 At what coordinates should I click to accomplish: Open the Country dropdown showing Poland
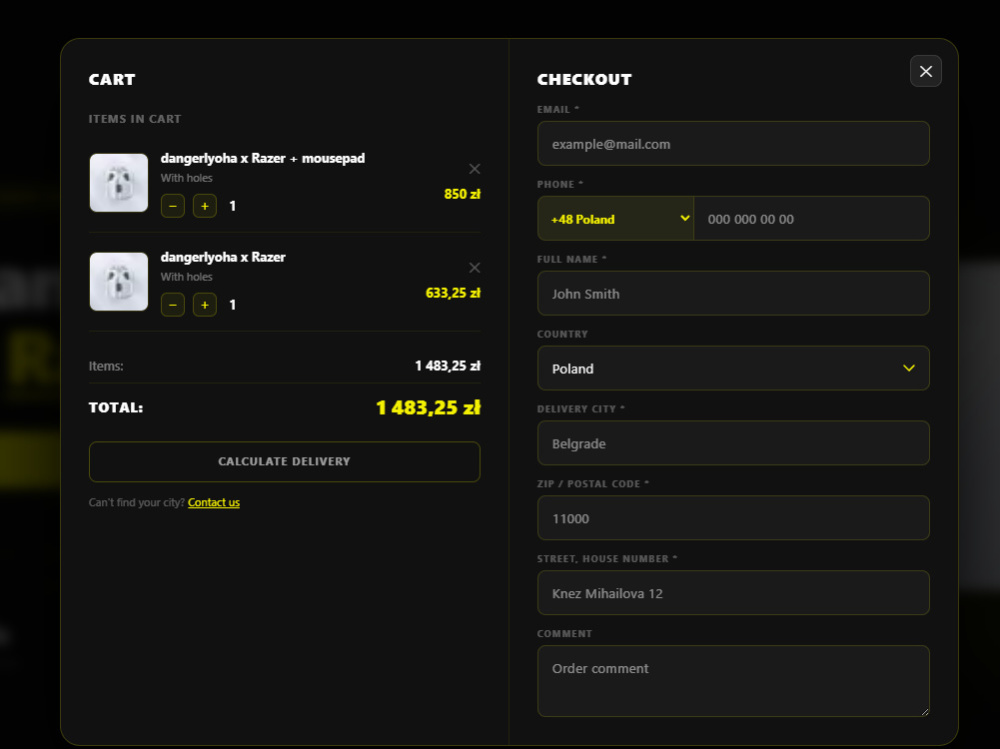pos(733,368)
